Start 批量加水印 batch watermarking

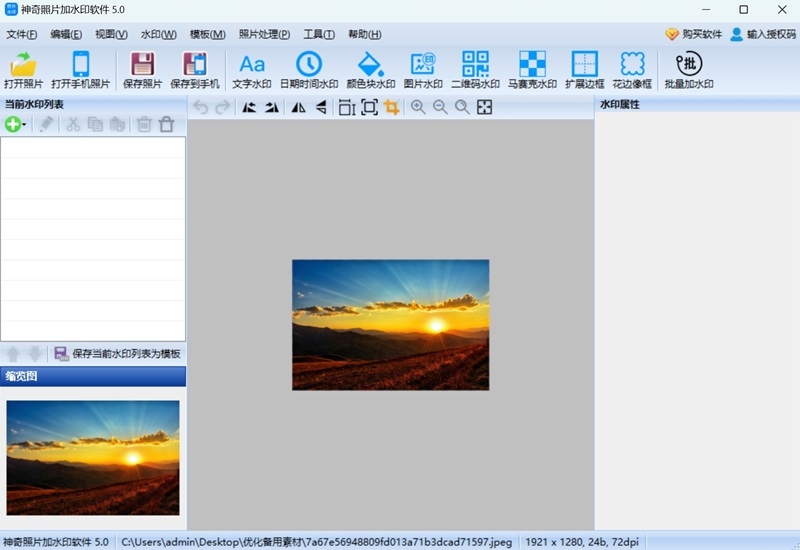(x=689, y=70)
